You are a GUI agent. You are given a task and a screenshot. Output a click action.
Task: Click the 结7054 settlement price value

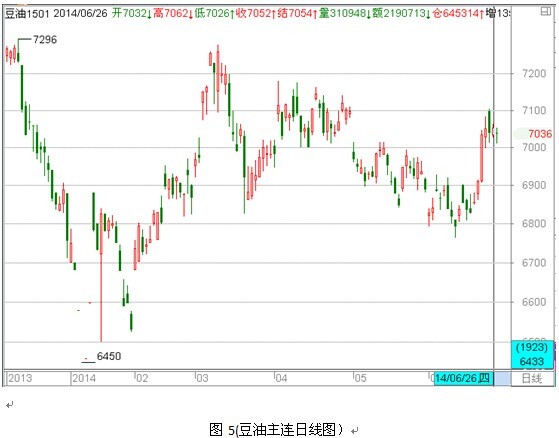click(x=297, y=14)
